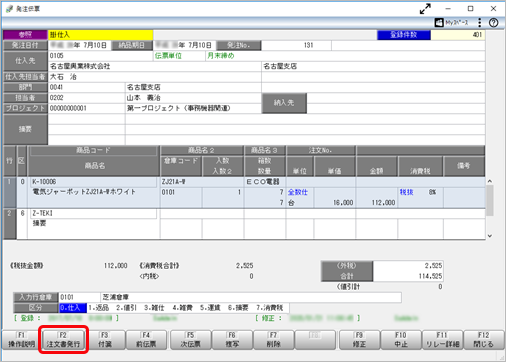
Task: Edit the slip with F9 修正
Action: pos(359,340)
